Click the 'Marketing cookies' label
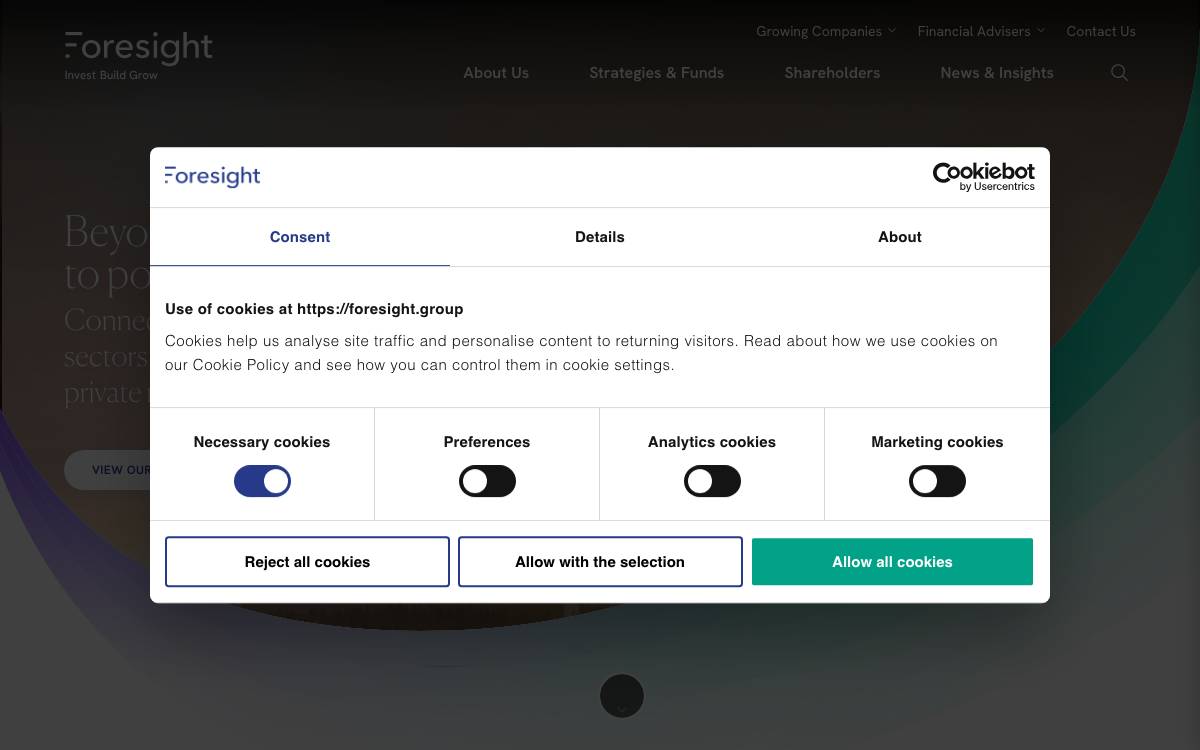The image size is (1200, 750). click(937, 442)
